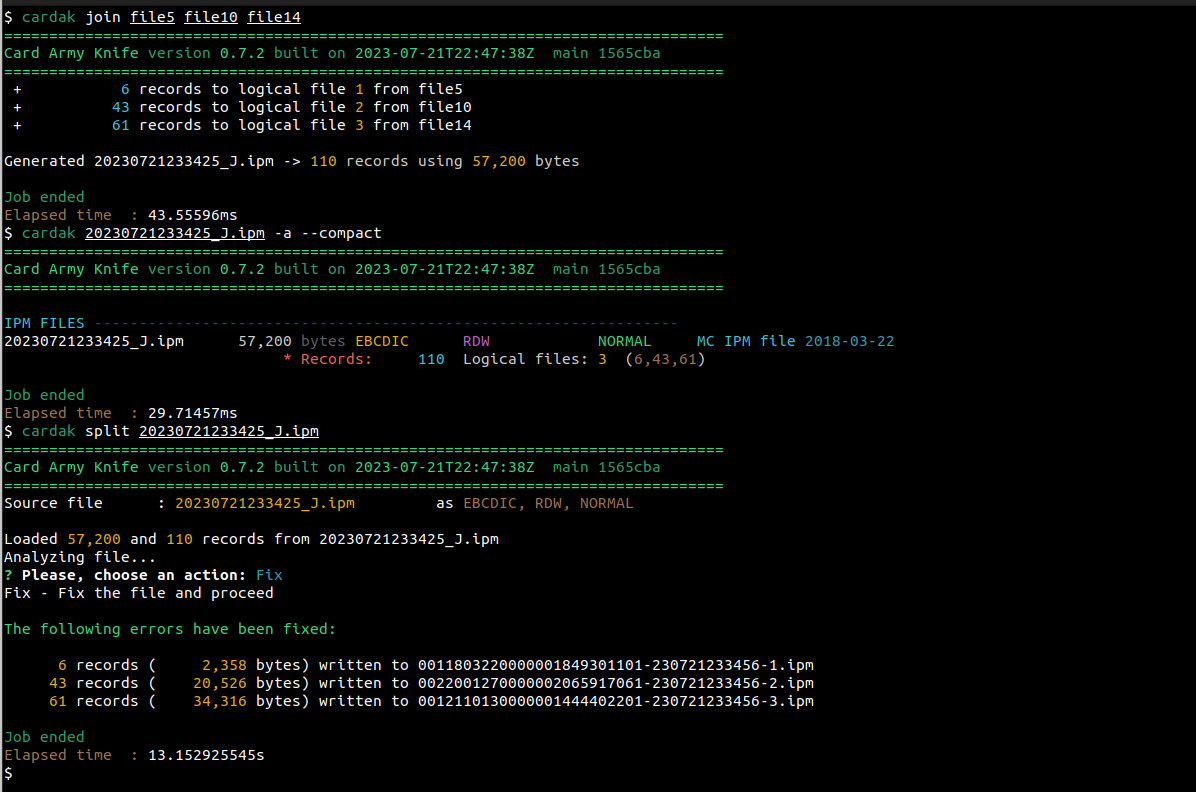
Task: Click the underlined filename after cardak split
Action: click(x=228, y=431)
